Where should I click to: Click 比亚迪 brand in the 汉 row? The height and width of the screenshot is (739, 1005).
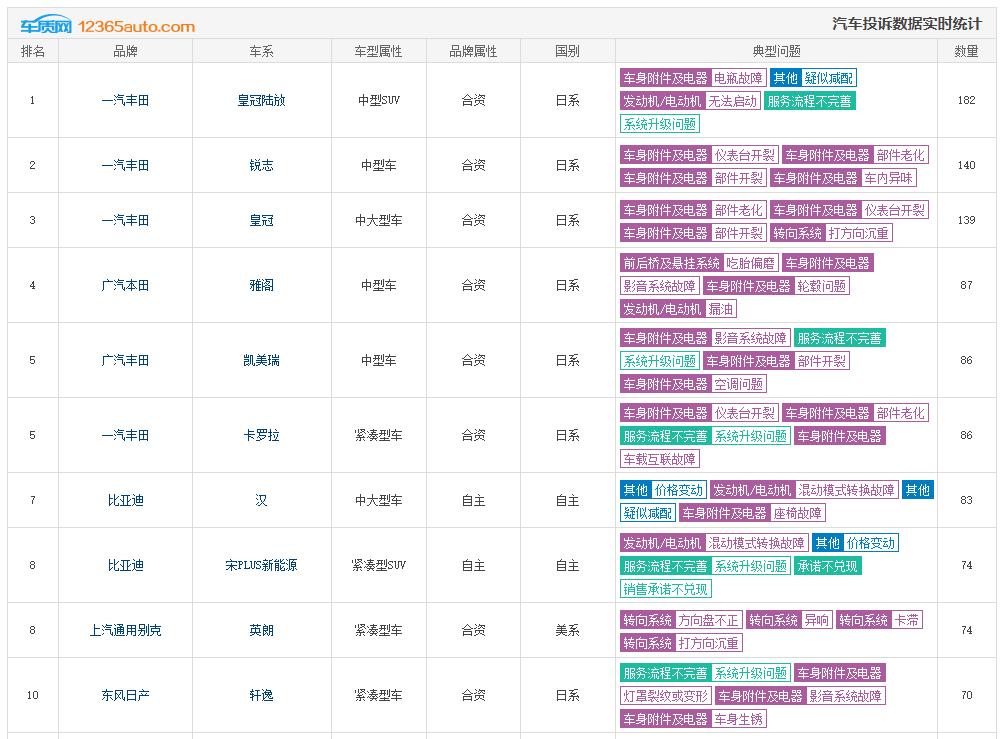coord(125,501)
